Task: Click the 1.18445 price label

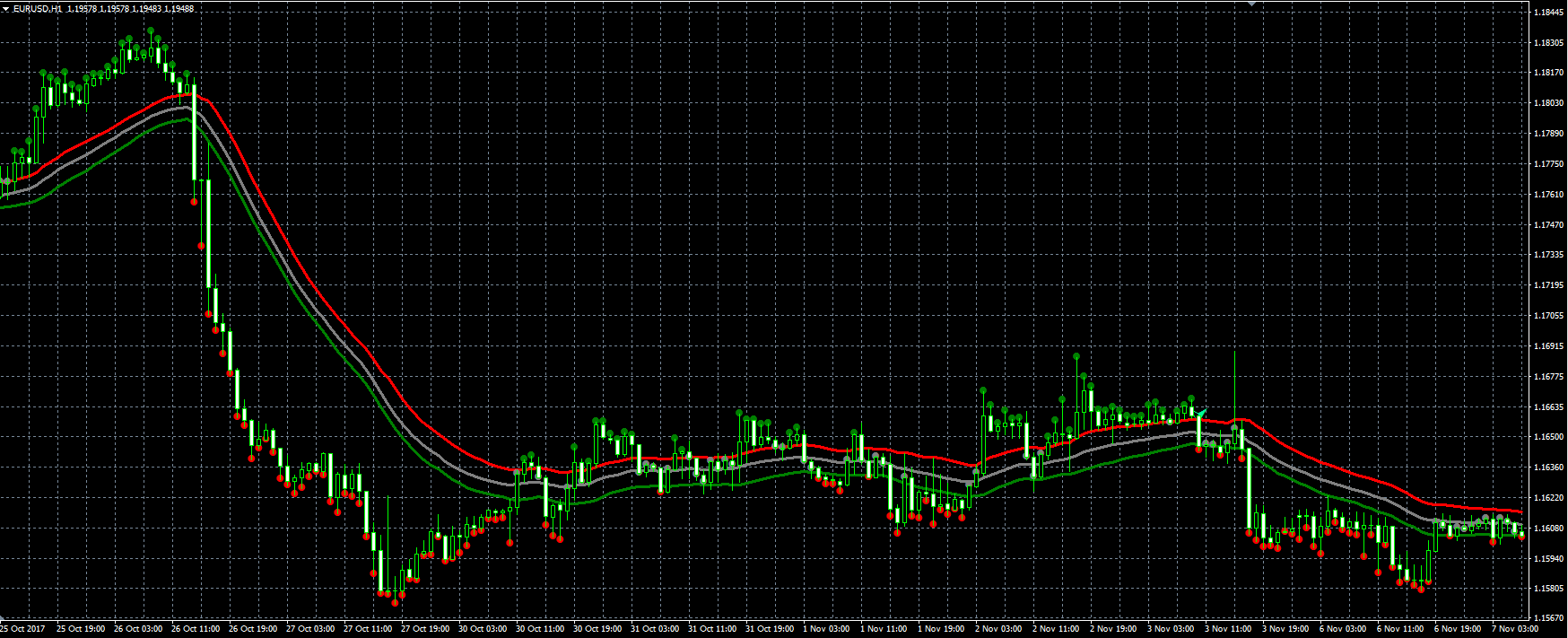Action: click(1549, 13)
